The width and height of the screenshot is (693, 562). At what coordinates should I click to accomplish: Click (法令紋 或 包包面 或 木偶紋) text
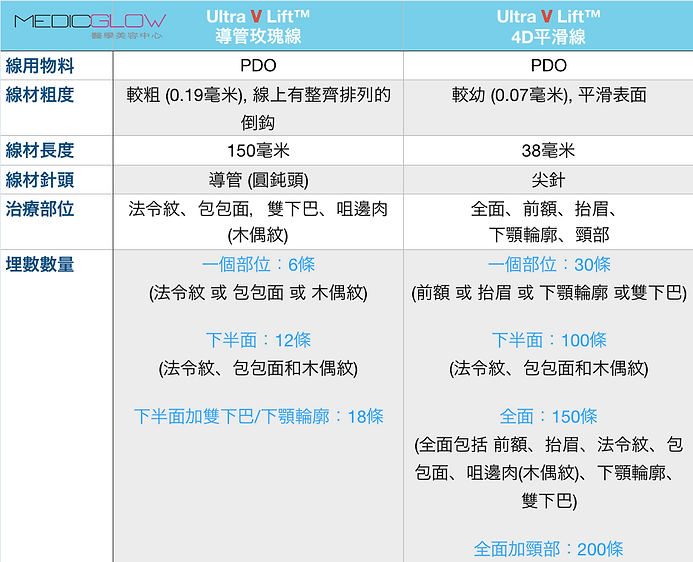pyautogui.click(x=258, y=293)
